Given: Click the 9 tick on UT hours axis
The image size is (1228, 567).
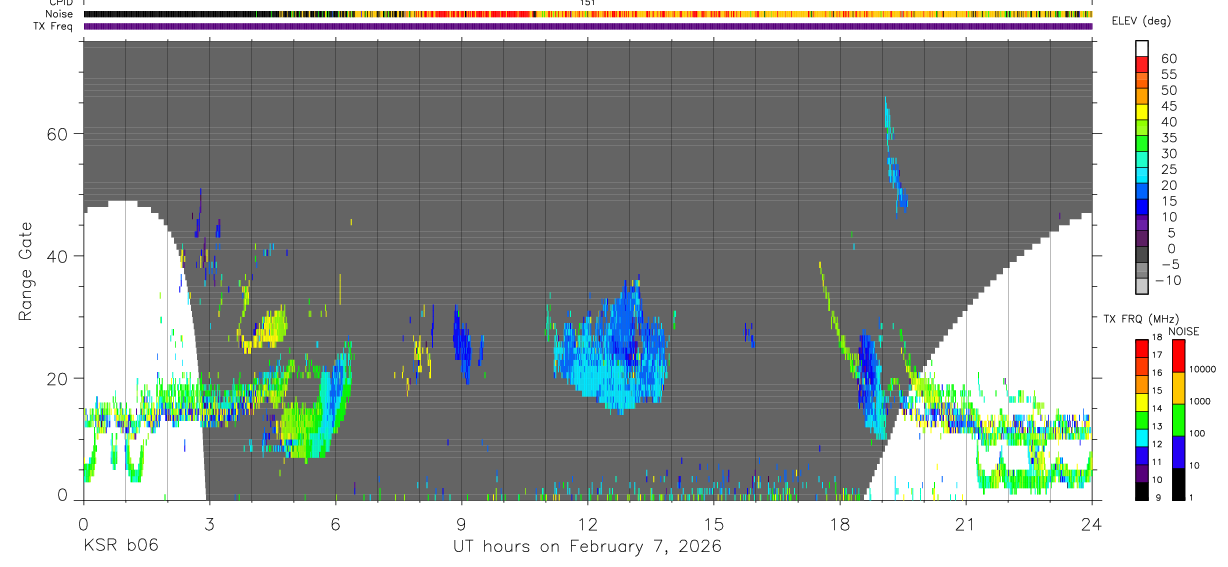Looking at the screenshot, I should [461, 523].
